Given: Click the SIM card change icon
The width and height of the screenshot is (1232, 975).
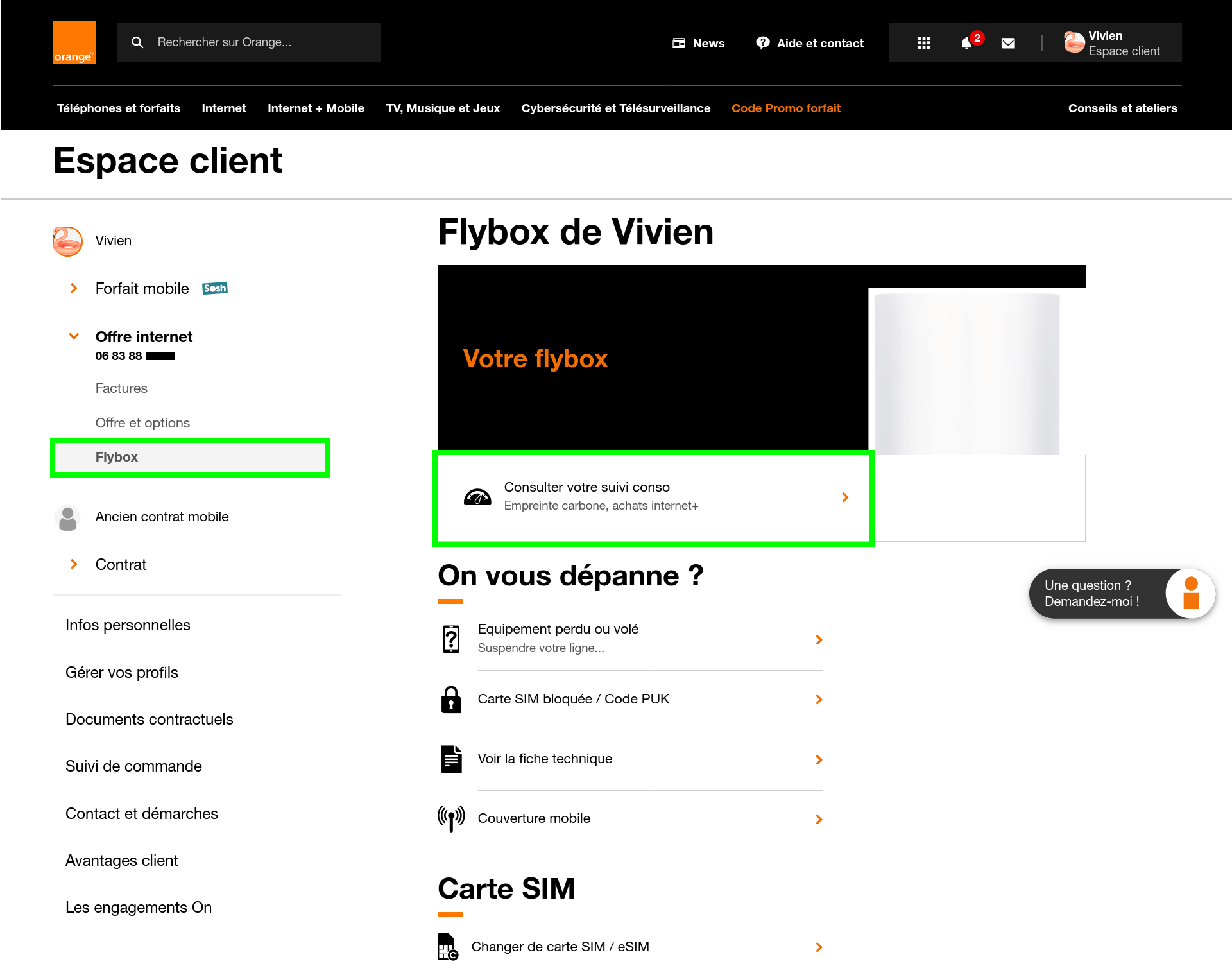Looking at the screenshot, I should point(448,947).
